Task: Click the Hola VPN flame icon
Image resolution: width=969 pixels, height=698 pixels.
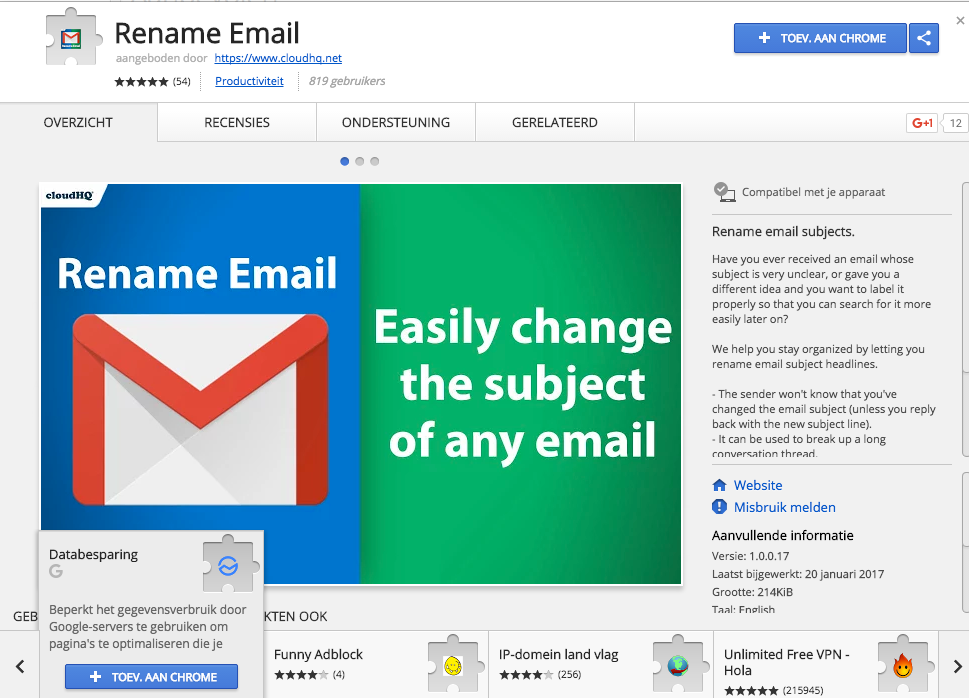Action: click(903, 665)
